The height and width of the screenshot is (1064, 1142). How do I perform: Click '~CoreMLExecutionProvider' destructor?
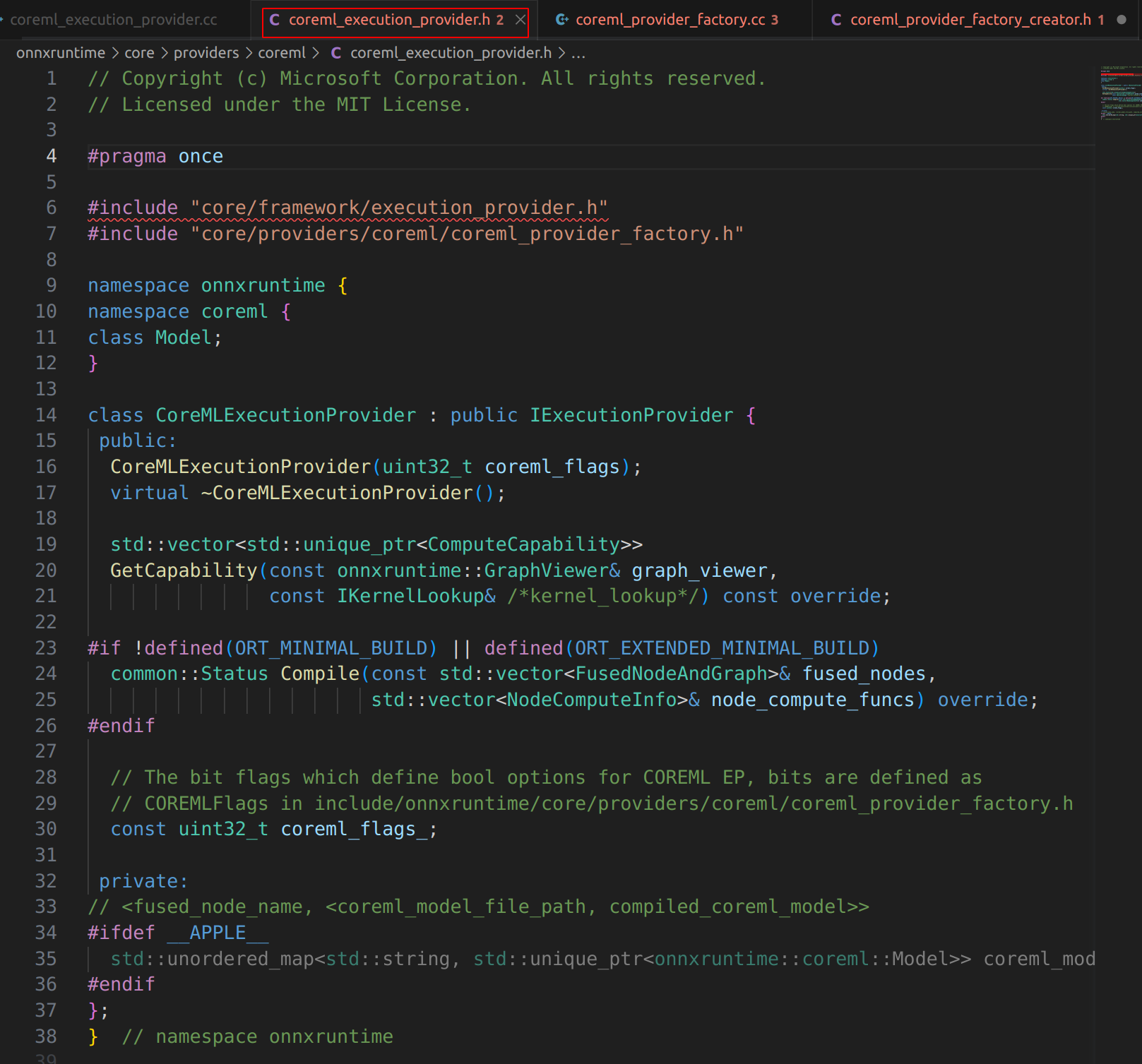[337, 493]
